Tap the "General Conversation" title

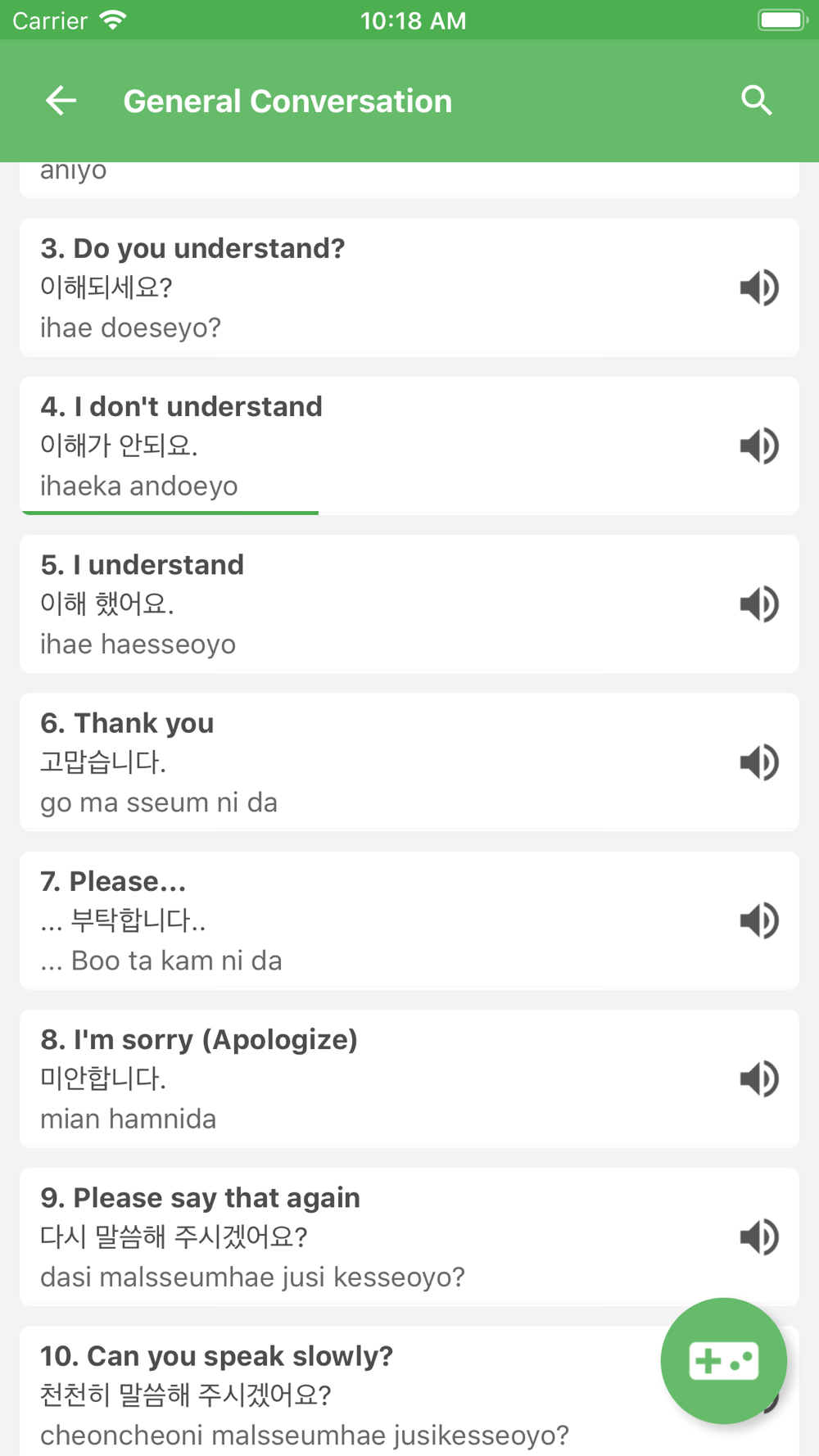(x=287, y=101)
